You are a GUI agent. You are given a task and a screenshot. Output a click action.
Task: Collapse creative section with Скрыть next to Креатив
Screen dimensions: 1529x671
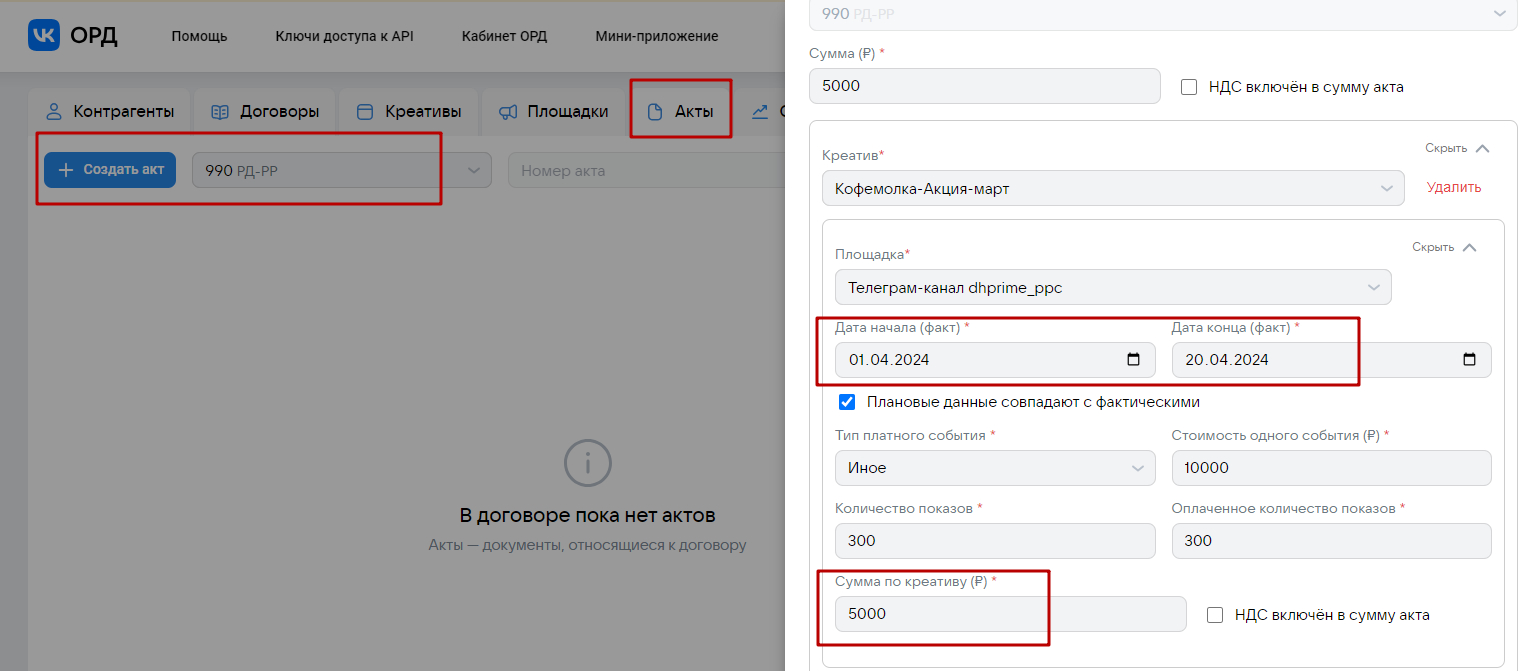click(1456, 148)
